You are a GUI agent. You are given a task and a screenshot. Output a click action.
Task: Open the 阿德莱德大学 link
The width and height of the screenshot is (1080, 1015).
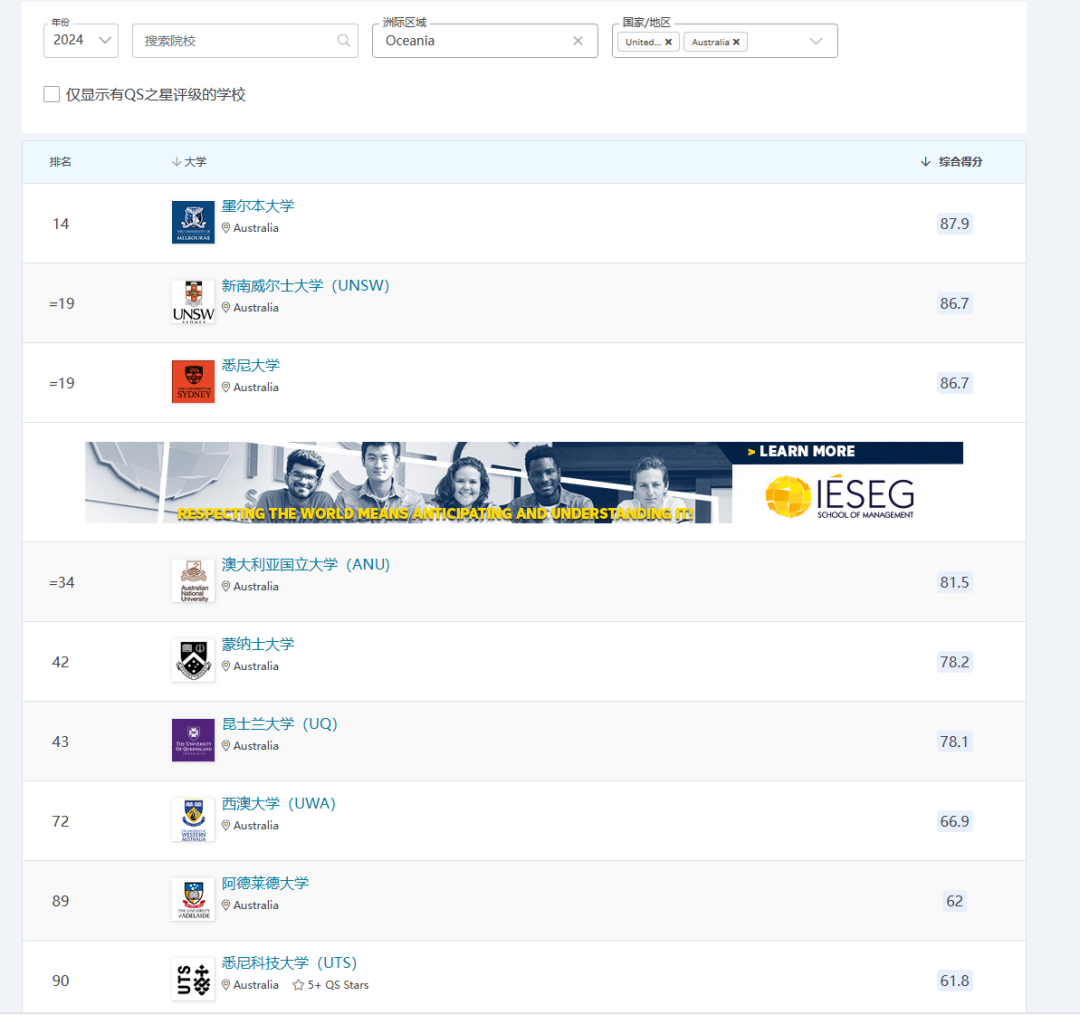tap(265, 883)
